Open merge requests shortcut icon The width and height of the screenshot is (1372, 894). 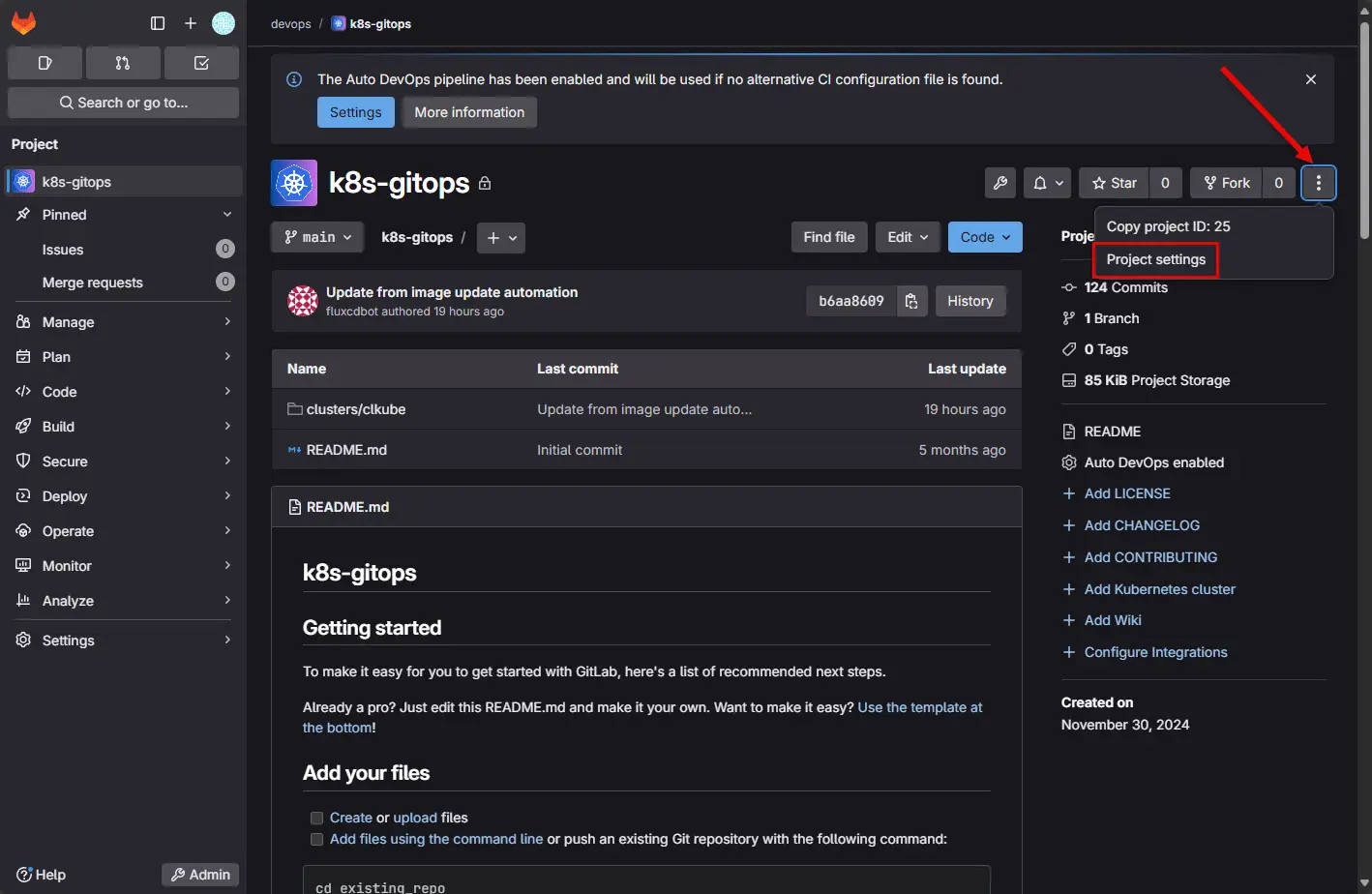point(123,63)
